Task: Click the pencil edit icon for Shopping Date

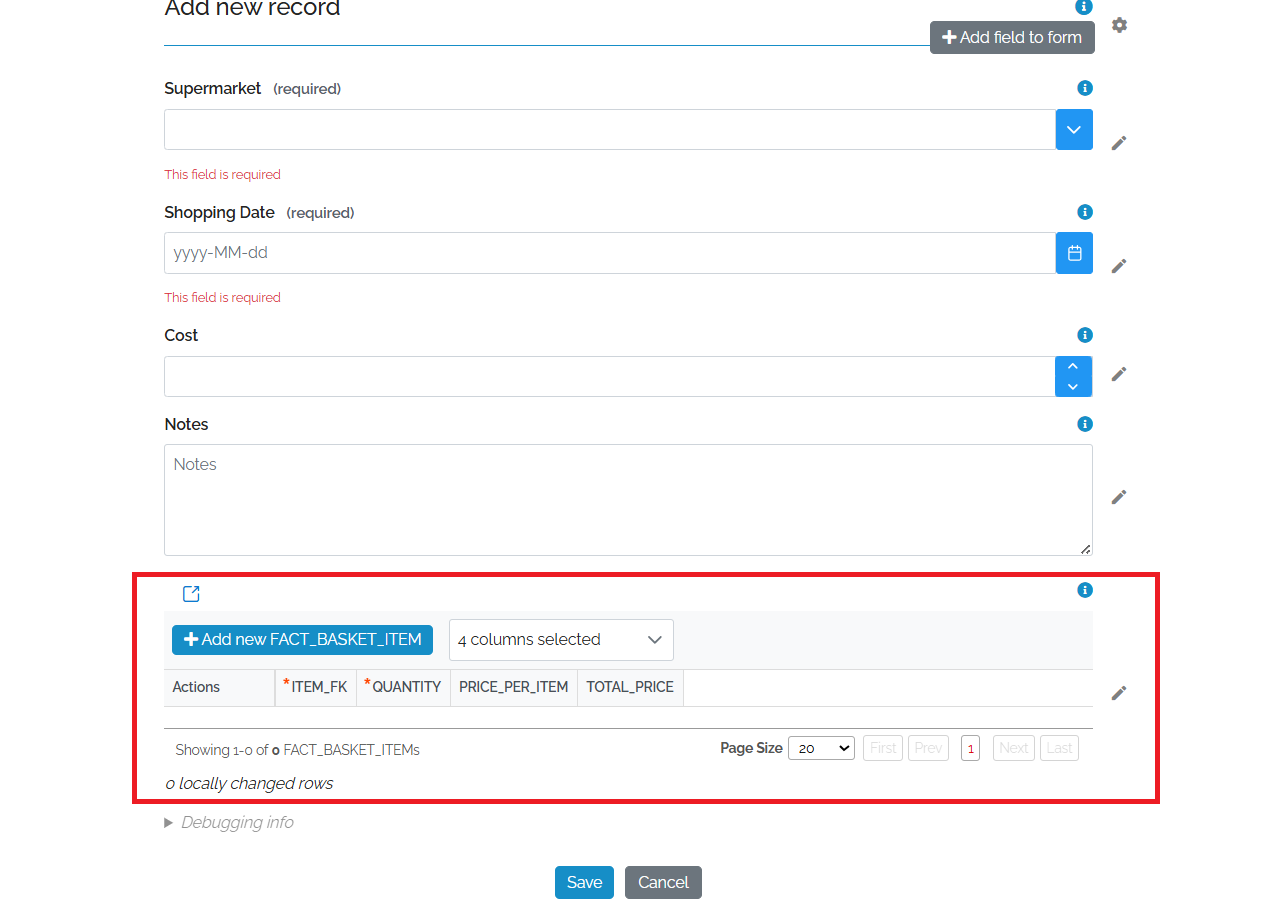Action: 1118,266
